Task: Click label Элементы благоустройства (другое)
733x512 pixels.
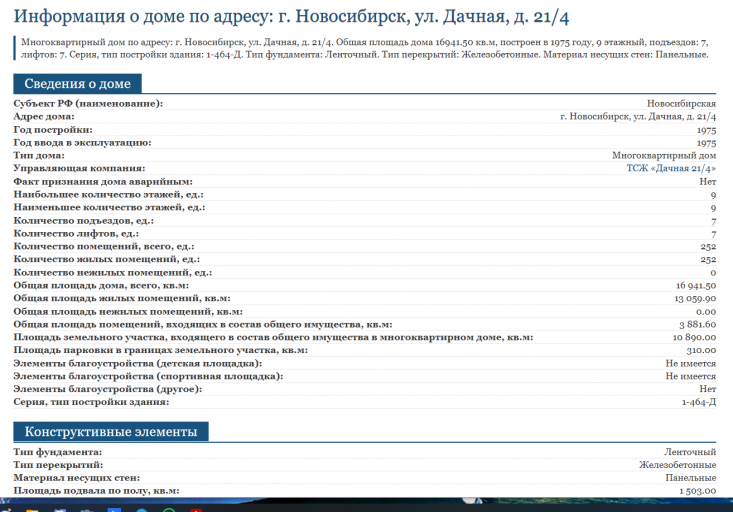Action: coord(108,389)
